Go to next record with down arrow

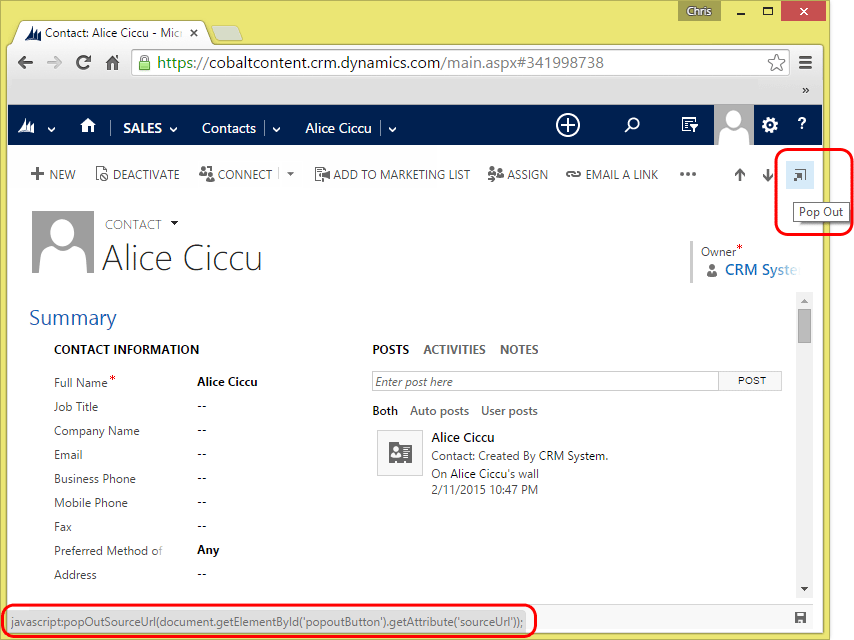point(768,175)
